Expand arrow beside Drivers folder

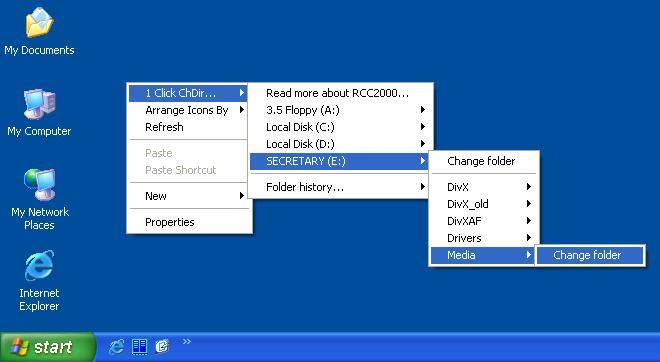529,238
